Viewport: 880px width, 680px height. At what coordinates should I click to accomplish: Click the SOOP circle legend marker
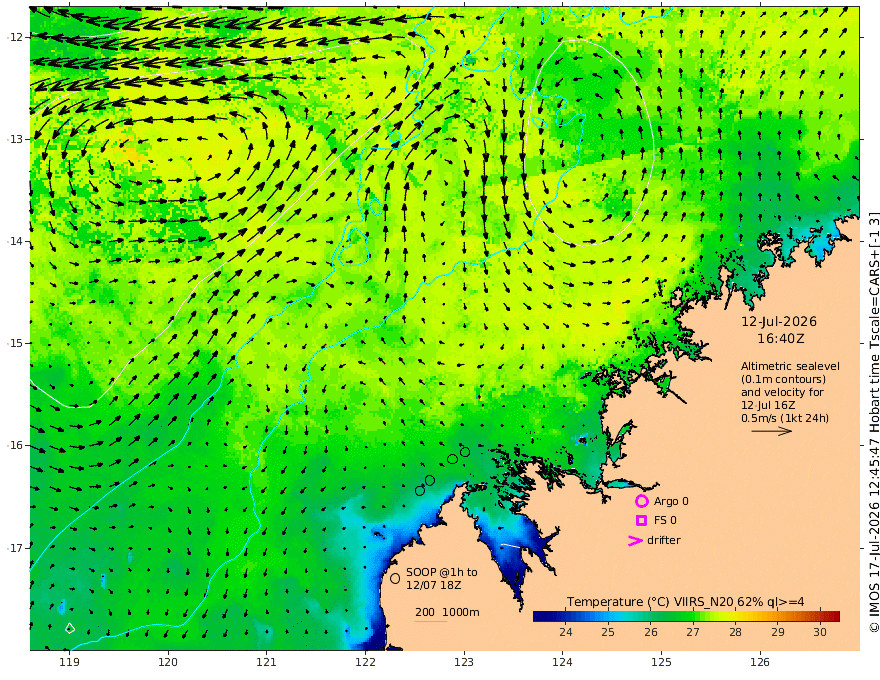coord(395,578)
